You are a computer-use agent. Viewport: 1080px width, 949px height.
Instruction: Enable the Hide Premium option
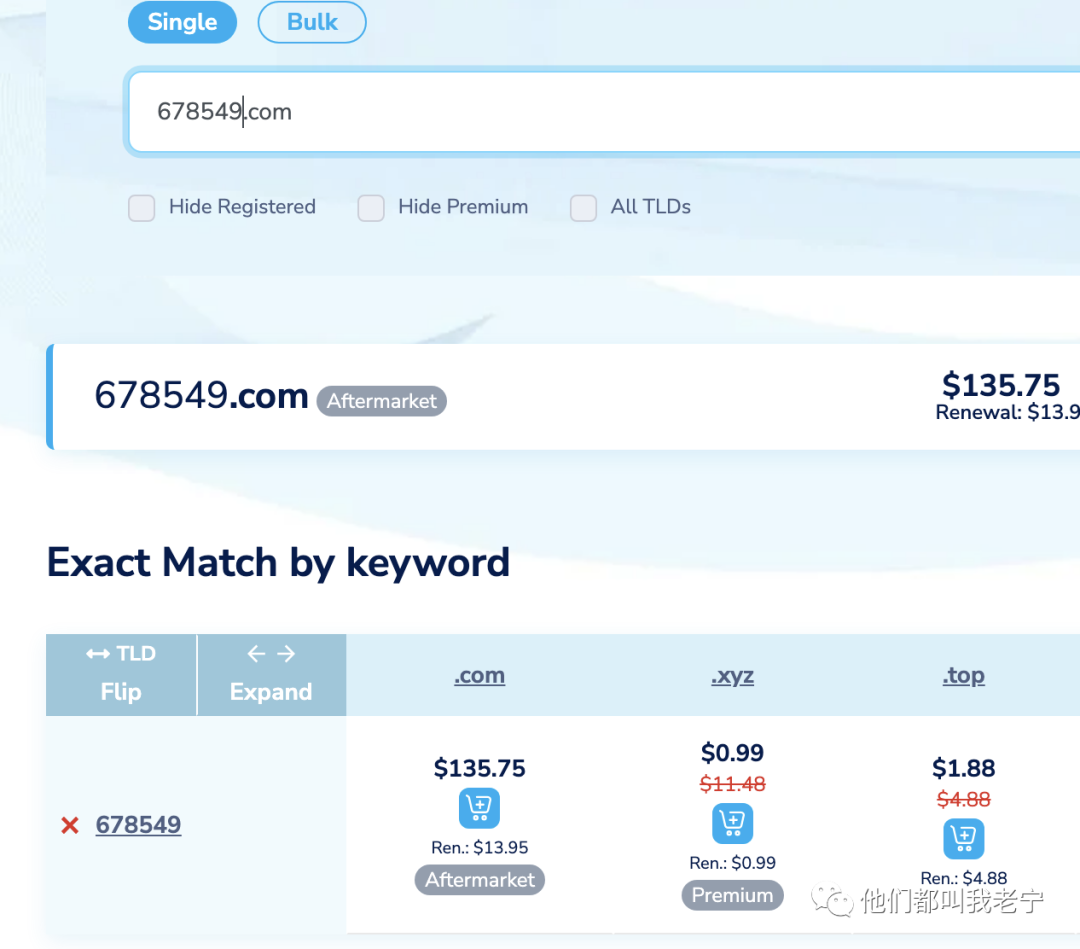click(x=371, y=208)
